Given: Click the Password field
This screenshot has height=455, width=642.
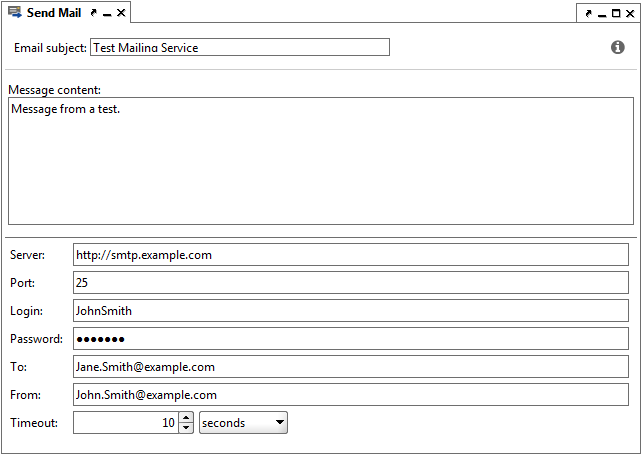Looking at the screenshot, I should [351, 339].
